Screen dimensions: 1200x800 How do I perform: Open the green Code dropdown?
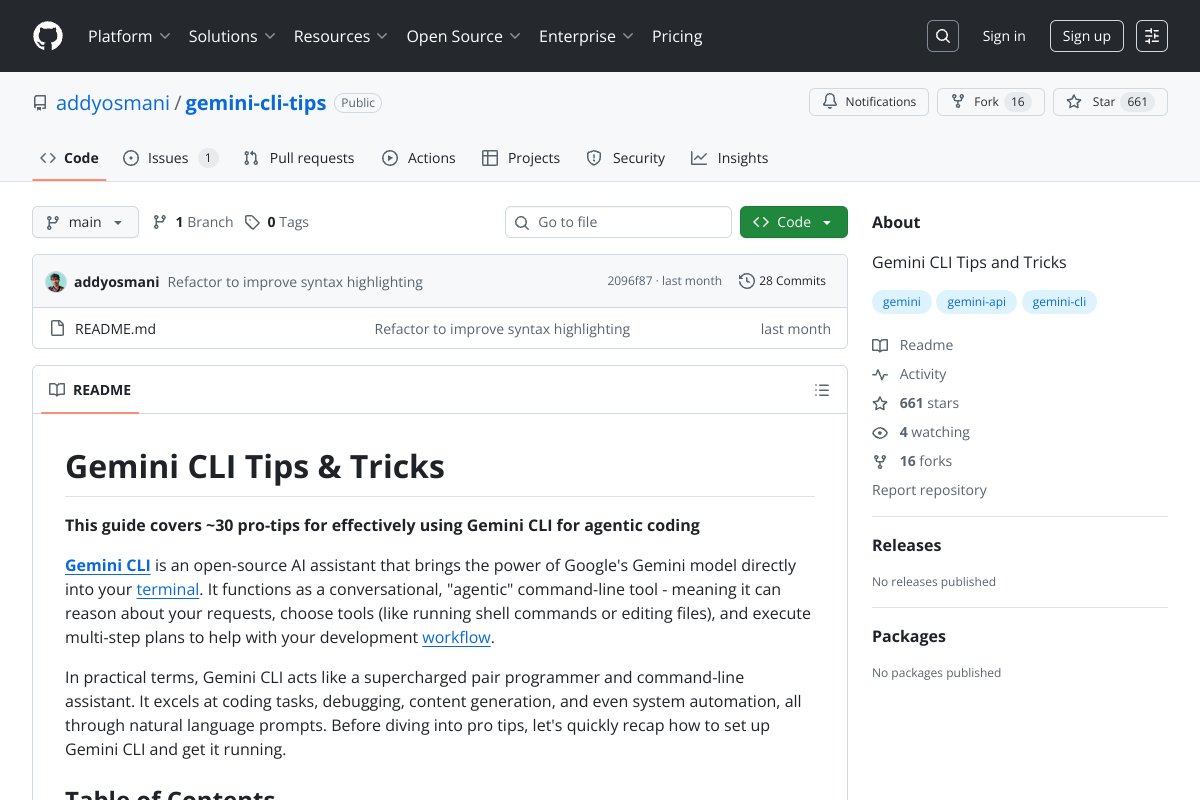pos(794,222)
